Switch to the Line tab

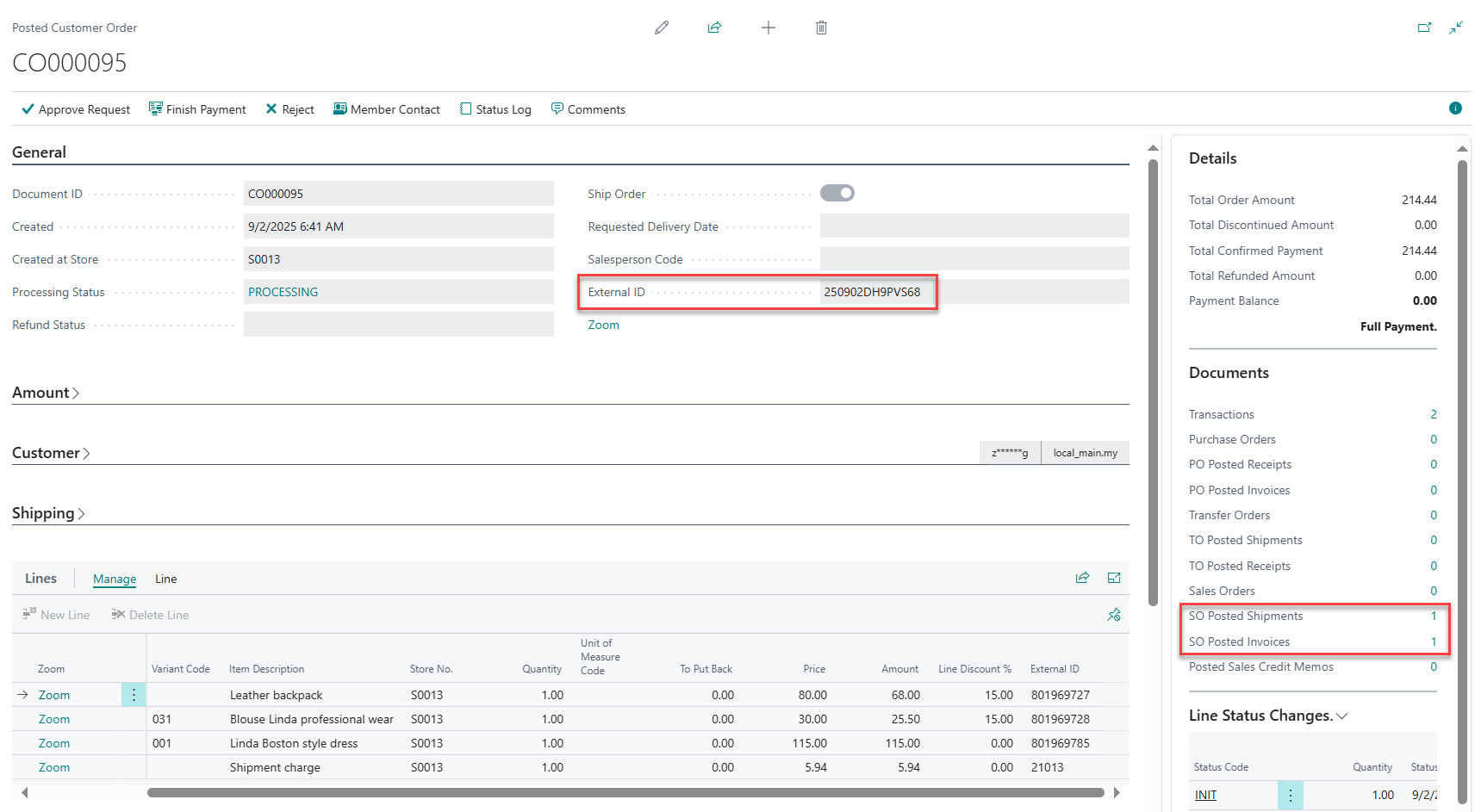(165, 579)
